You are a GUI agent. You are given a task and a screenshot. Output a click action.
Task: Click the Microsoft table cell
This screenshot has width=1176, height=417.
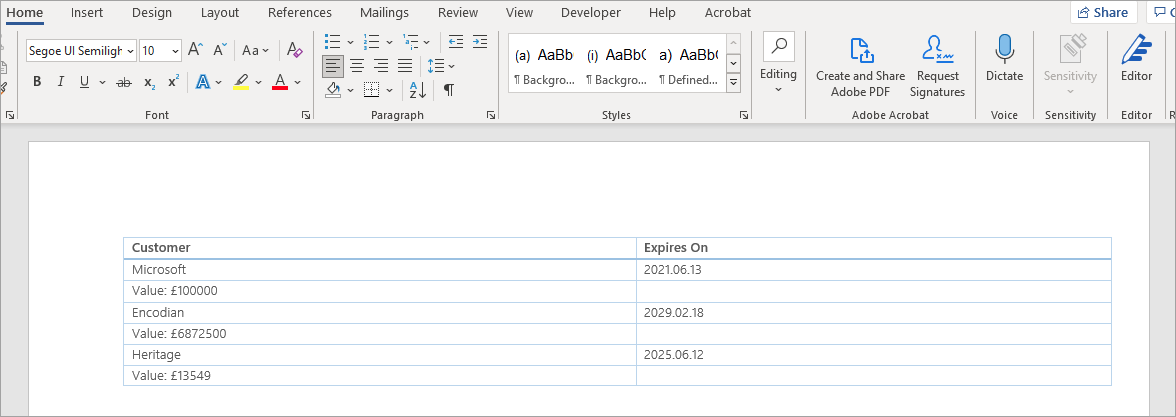coord(380,270)
